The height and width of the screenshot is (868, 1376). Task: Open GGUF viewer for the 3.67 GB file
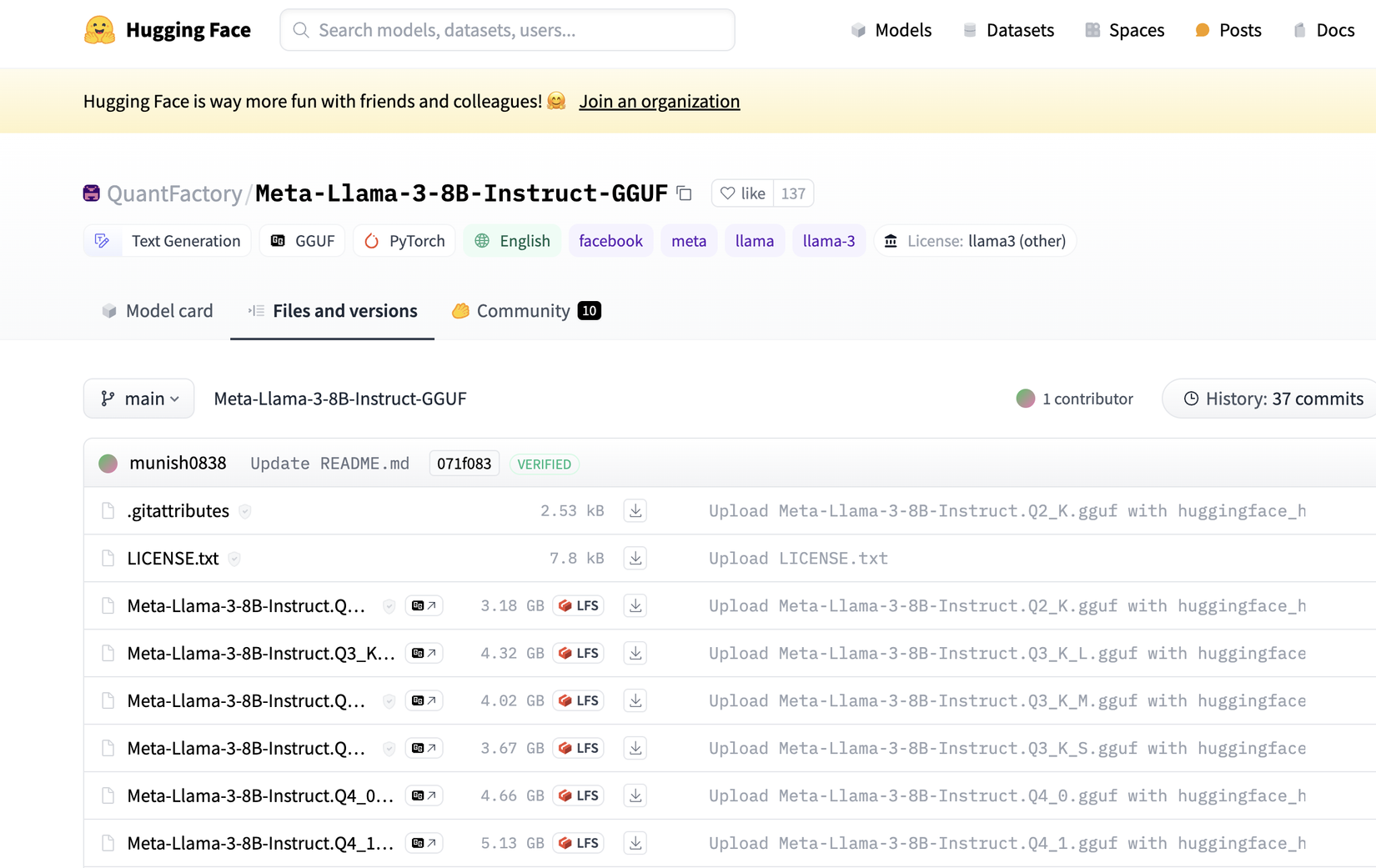click(x=424, y=748)
